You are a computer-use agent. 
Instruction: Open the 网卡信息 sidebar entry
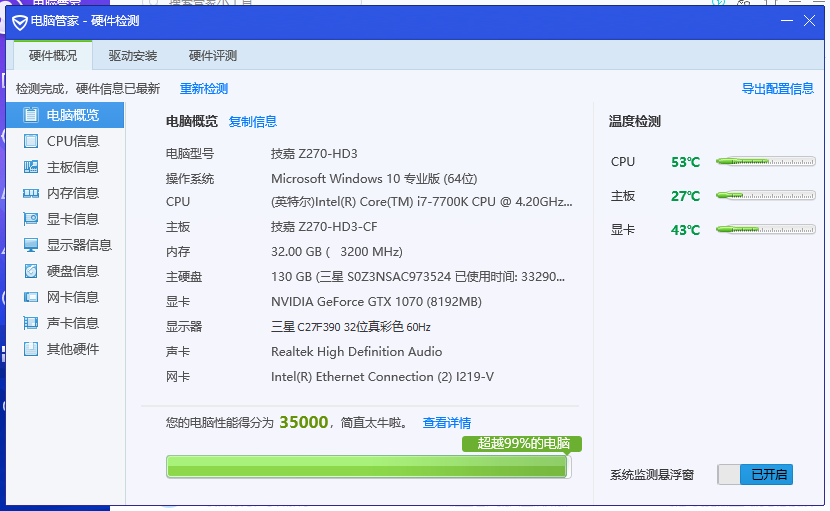(x=66, y=297)
